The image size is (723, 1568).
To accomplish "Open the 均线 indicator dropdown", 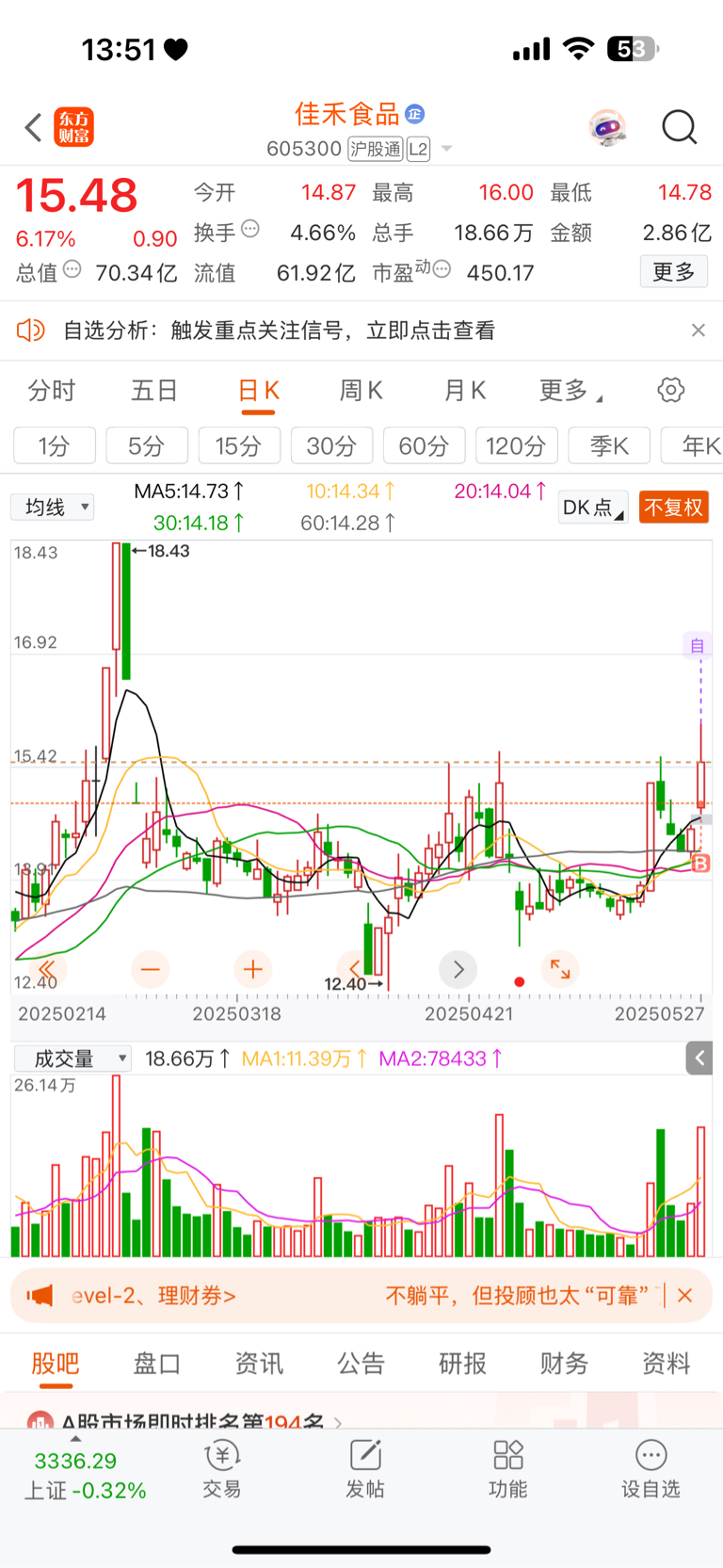I will point(53,508).
